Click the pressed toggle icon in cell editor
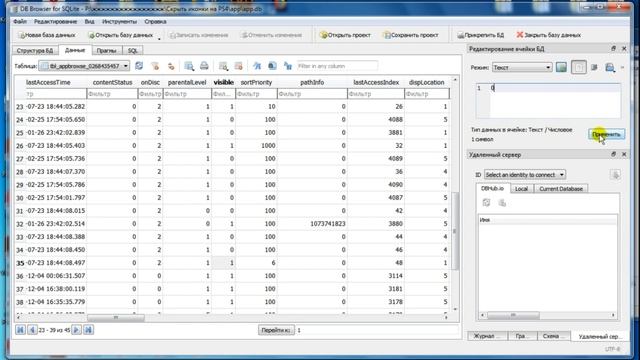Image resolution: width=640 pixels, height=360 pixels. pyautogui.click(x=579, y=67)
